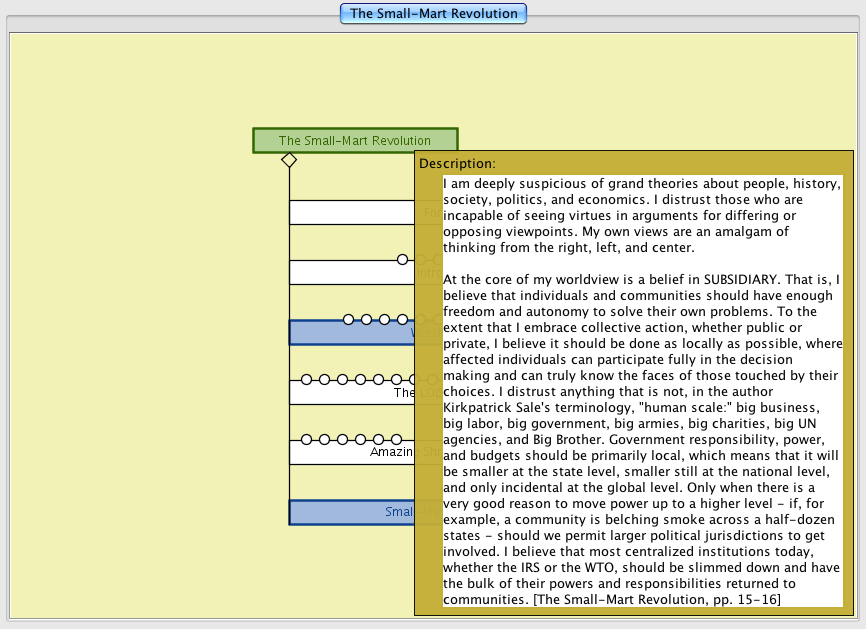This screenshot has width=866, height=629.
Task: Click the "Description:" label in the popup
Action: [x=457, y=164]
